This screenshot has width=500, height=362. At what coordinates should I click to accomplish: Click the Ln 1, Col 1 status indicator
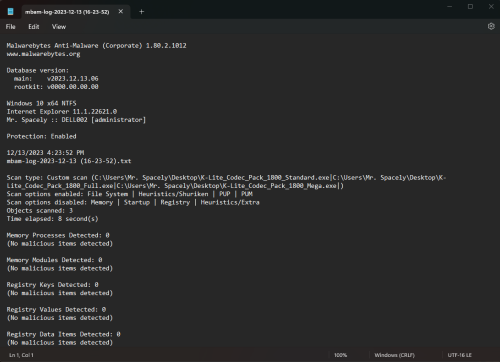(x=21, y=355)
